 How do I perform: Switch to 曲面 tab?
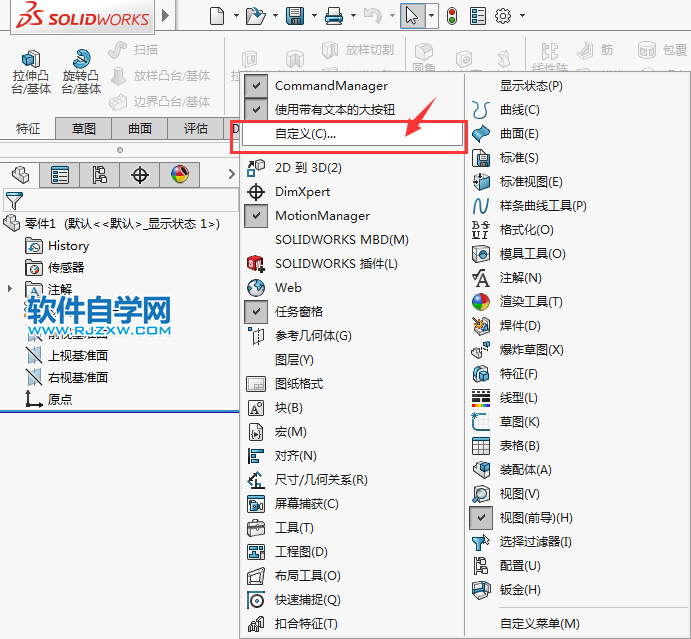pyautogui.click(x=140, y=129)
